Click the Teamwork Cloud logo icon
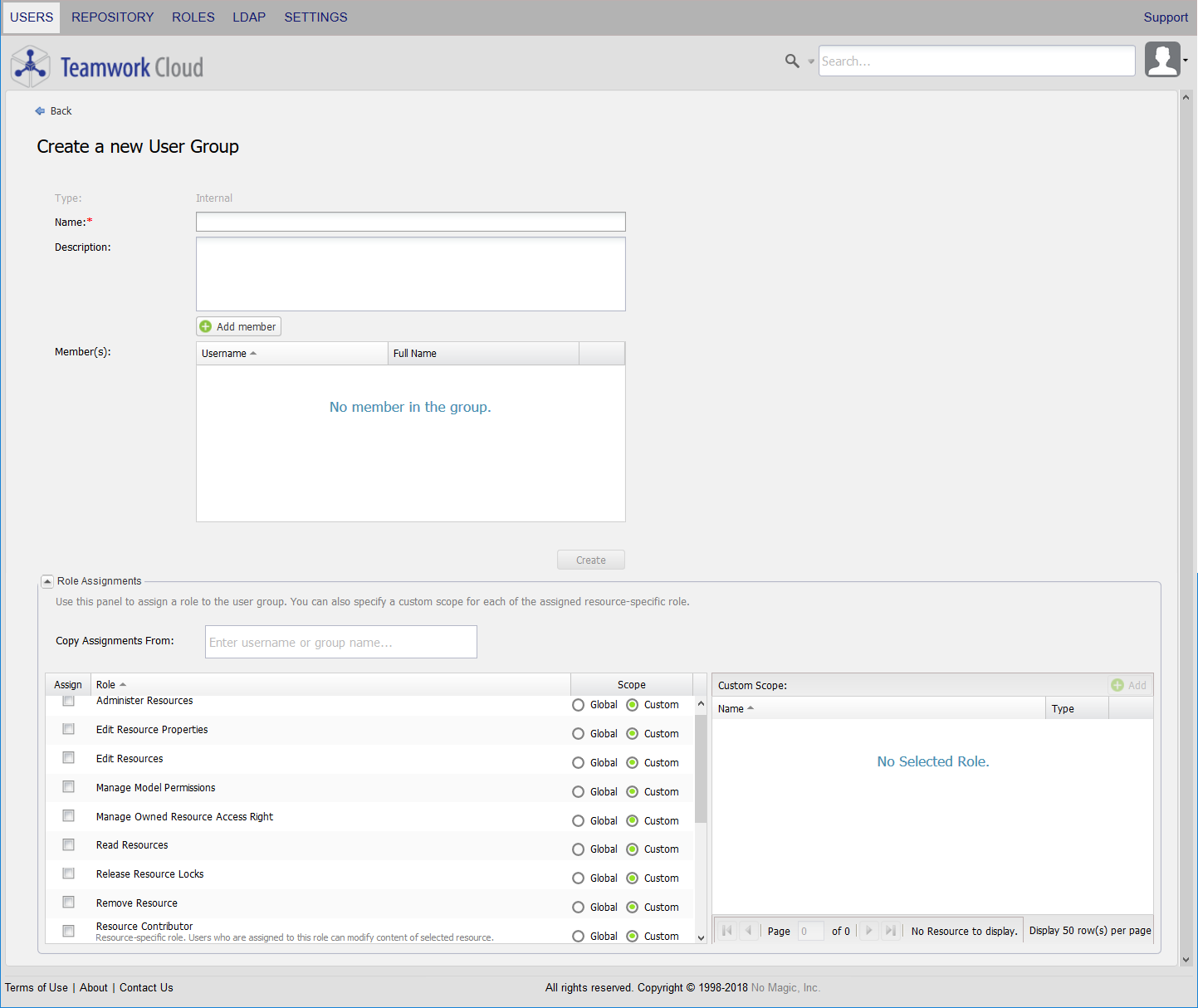Image resolution: width=1198 pixels, height=1008 pixels. 31,66
